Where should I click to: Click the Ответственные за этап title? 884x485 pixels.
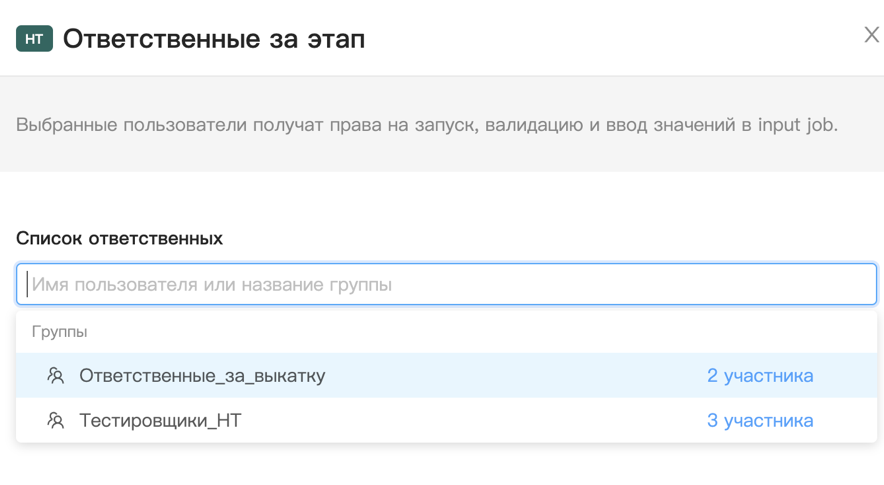tap(214, 39)
